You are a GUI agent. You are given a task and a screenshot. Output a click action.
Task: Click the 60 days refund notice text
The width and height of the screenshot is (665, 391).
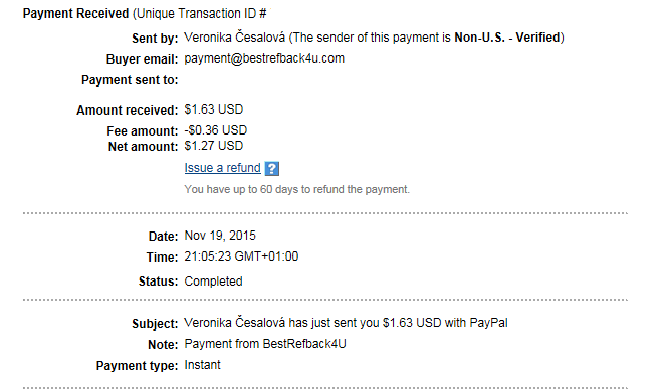pos(297,189)
